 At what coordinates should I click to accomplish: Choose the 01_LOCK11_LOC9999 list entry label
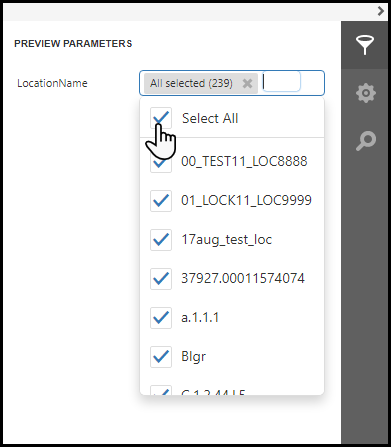246,200
